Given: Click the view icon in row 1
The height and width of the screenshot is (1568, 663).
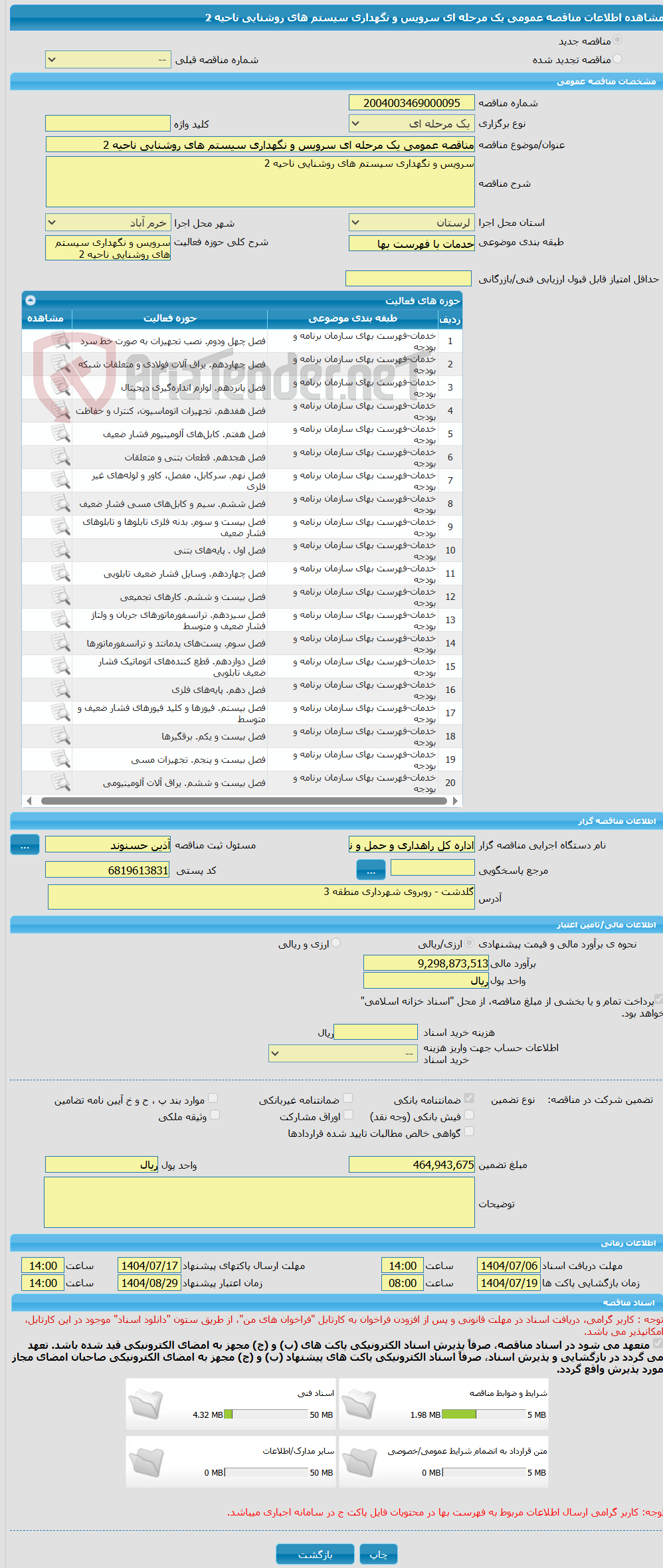Looking at the screenshot, I should pos(60,341).
